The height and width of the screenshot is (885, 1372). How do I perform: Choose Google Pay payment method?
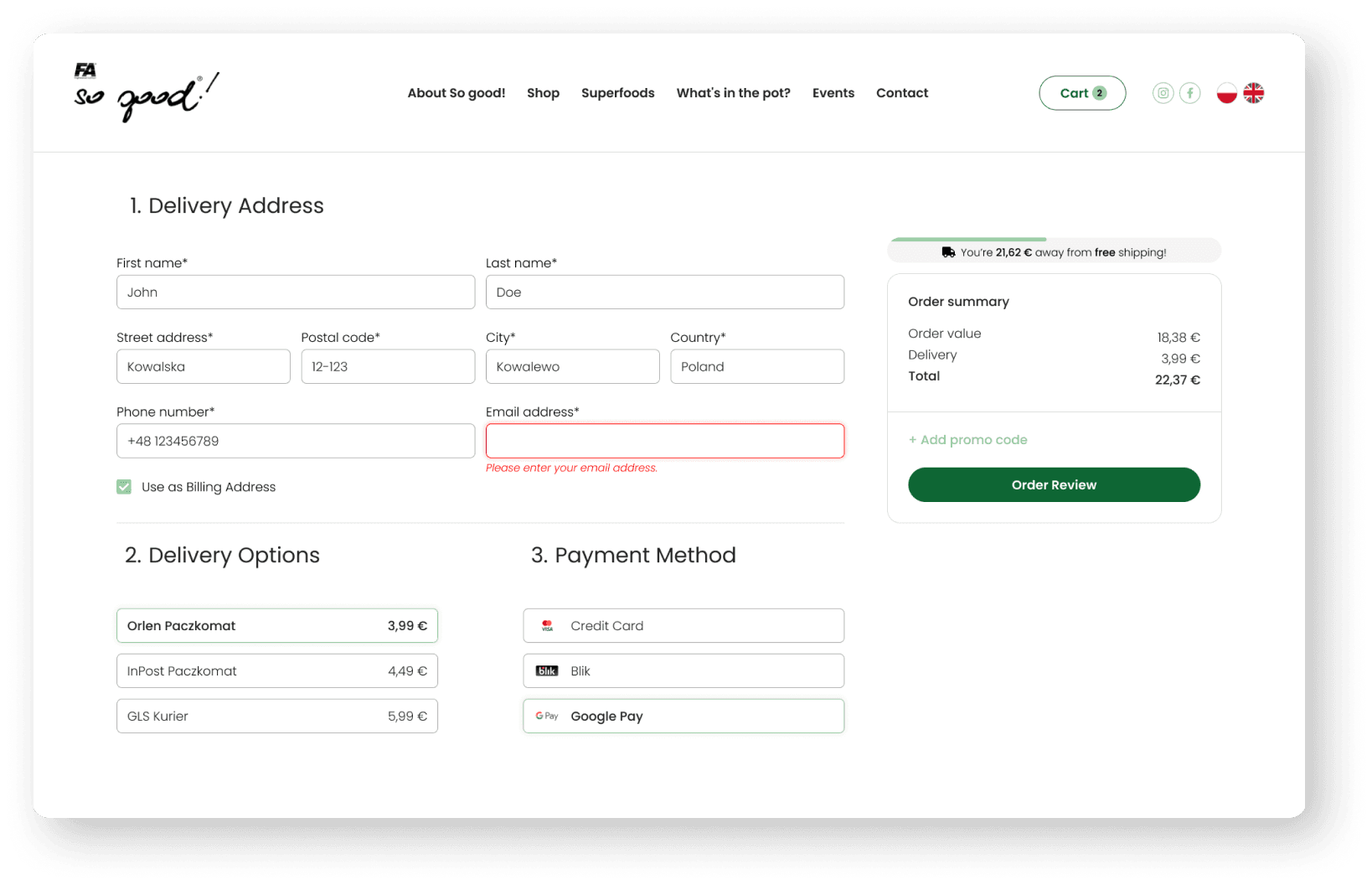point(683,717)
